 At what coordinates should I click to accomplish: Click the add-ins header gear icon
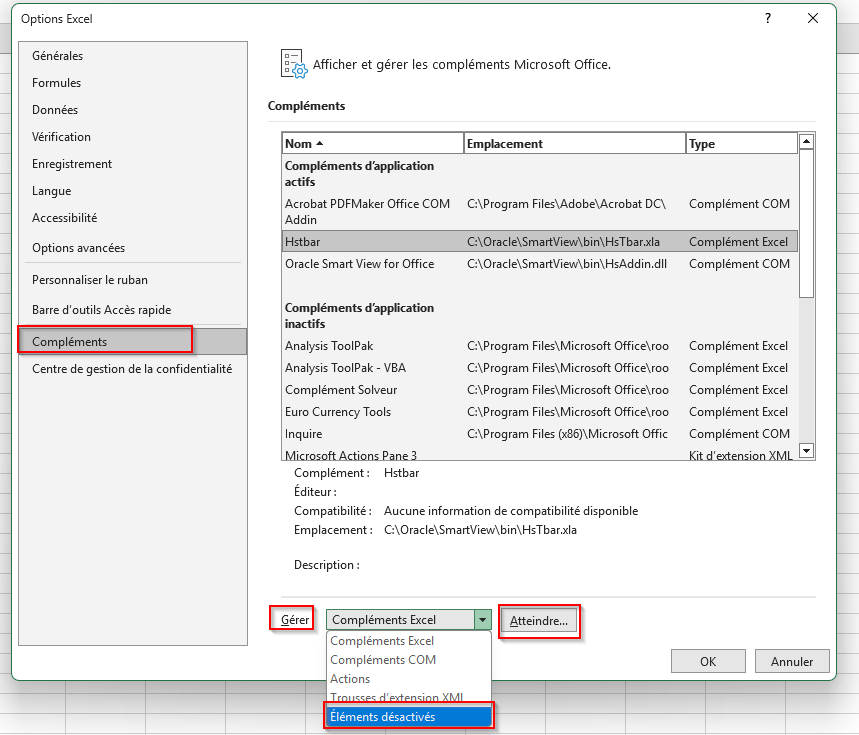coord(293,64)
